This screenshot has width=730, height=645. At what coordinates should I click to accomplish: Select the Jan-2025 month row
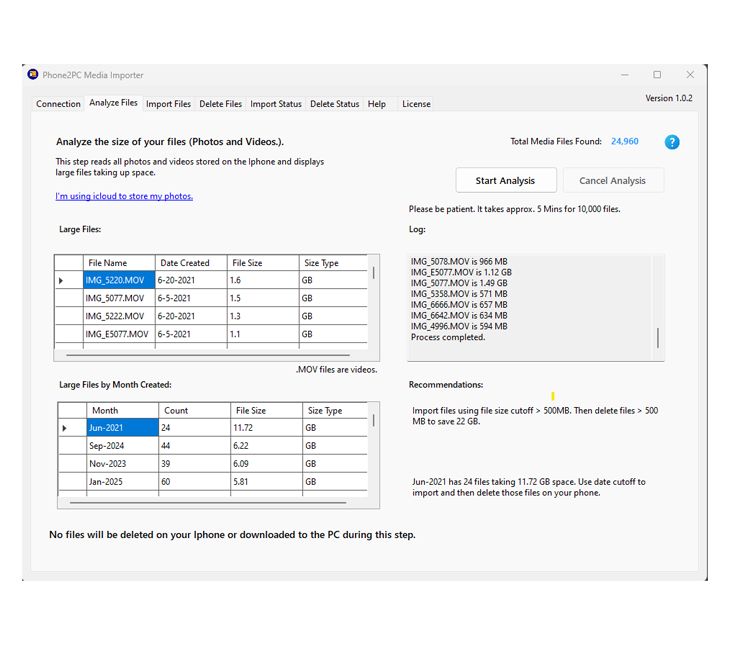click(213, 482)
